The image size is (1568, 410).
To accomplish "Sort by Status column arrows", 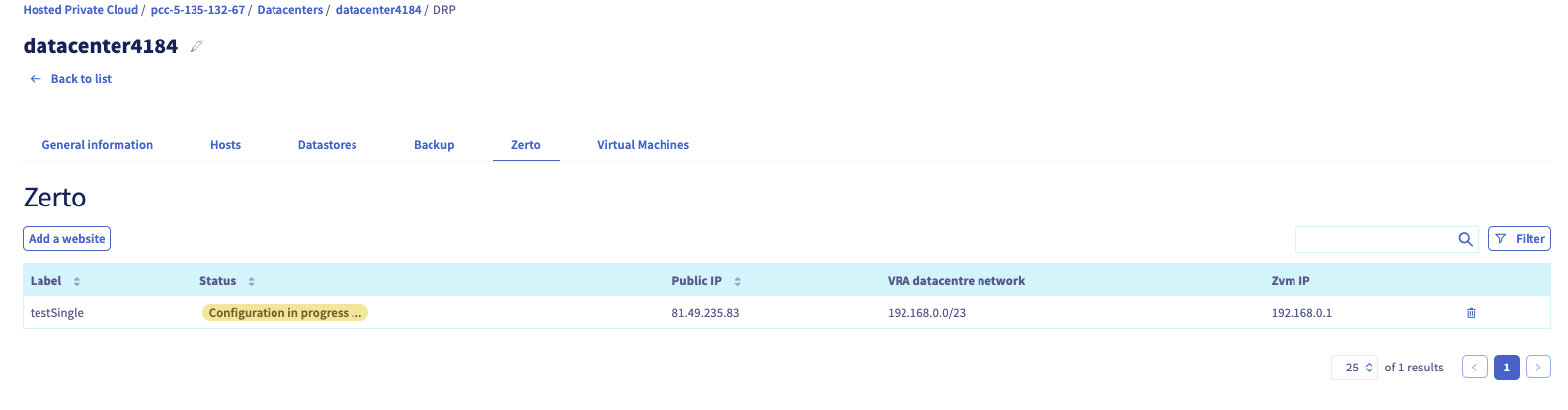I will click(252, 282).
